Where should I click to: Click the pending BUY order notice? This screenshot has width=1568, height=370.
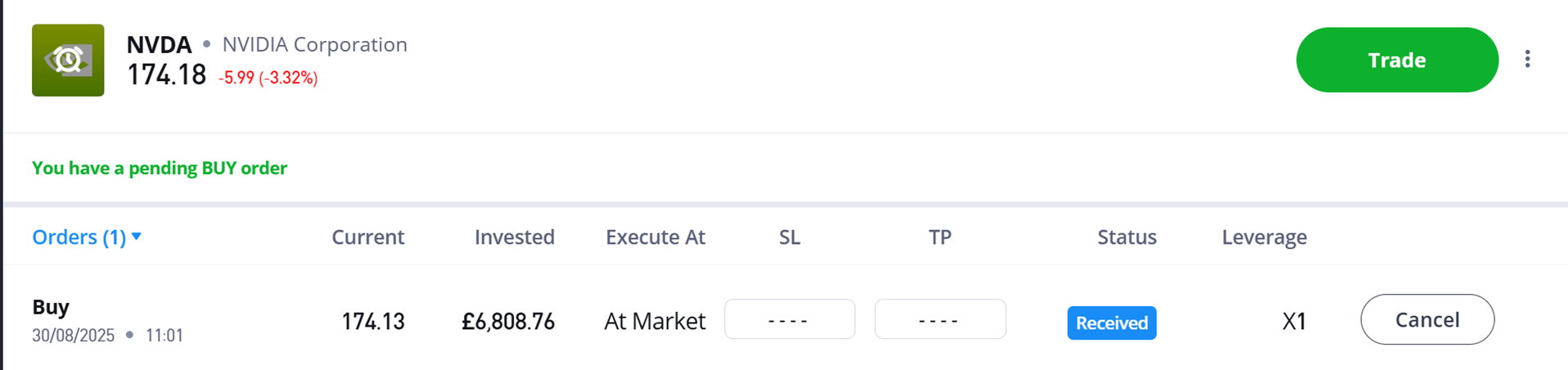[160, 168]
